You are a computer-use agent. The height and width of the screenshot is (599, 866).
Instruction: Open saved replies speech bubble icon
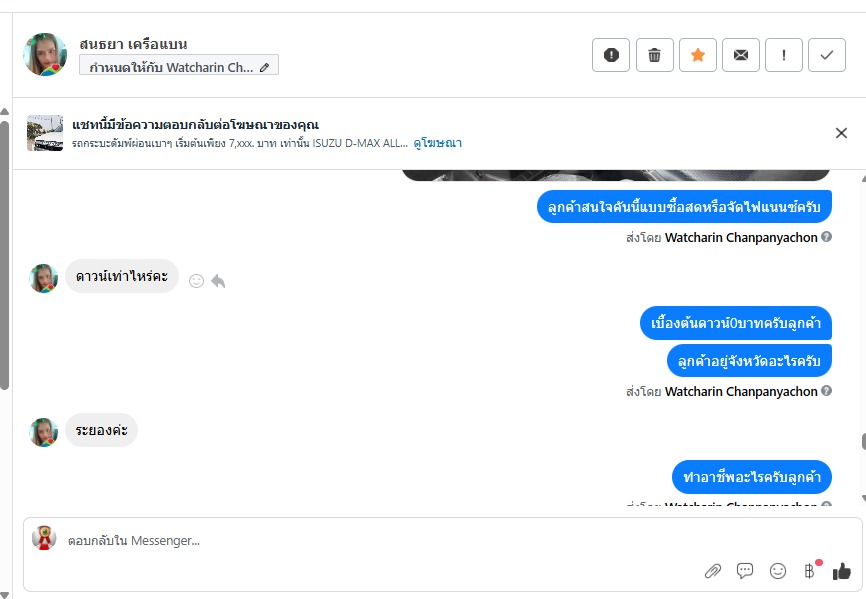(745, 571)
